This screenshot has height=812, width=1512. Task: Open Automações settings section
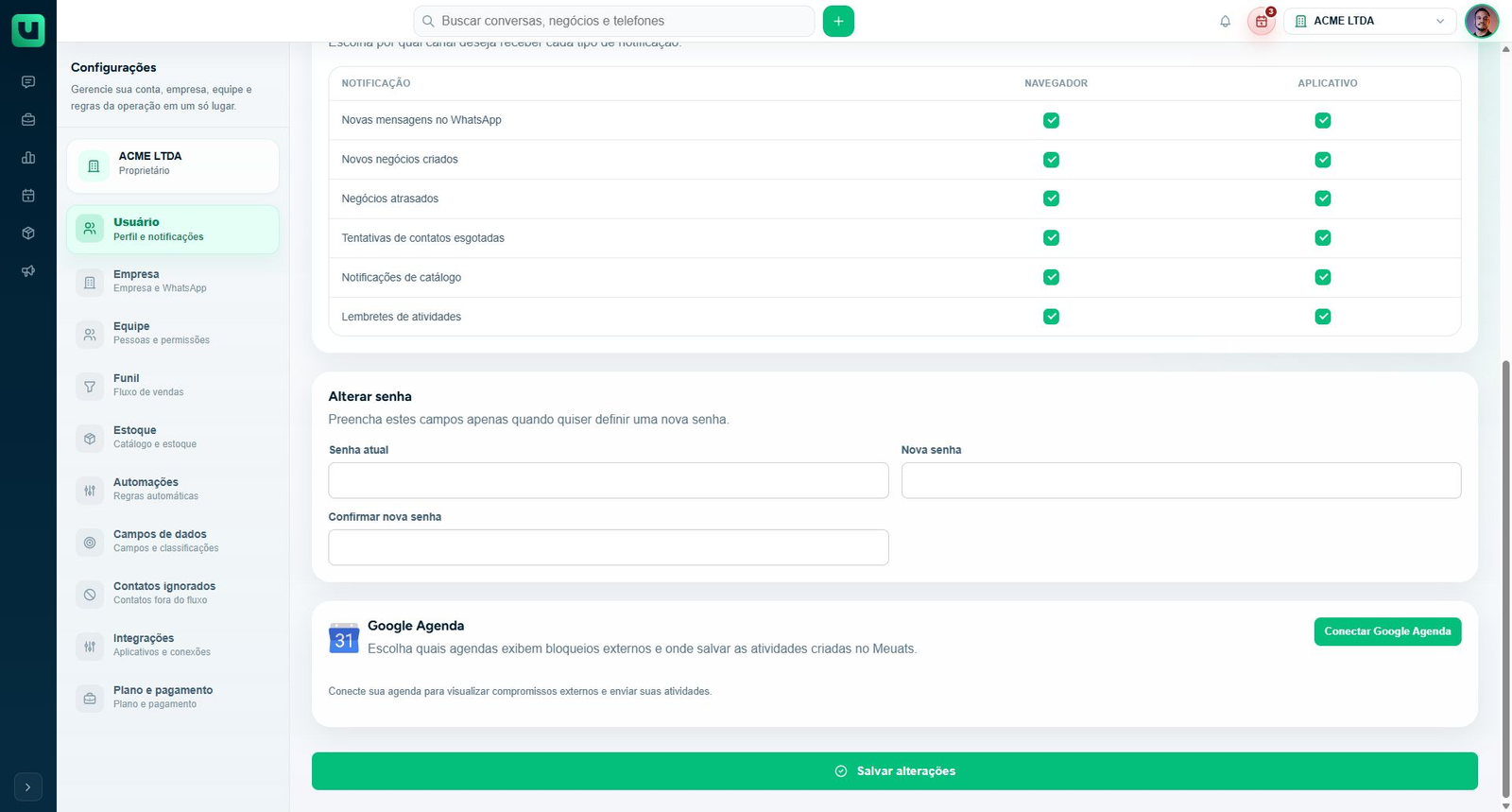(173, 490)
